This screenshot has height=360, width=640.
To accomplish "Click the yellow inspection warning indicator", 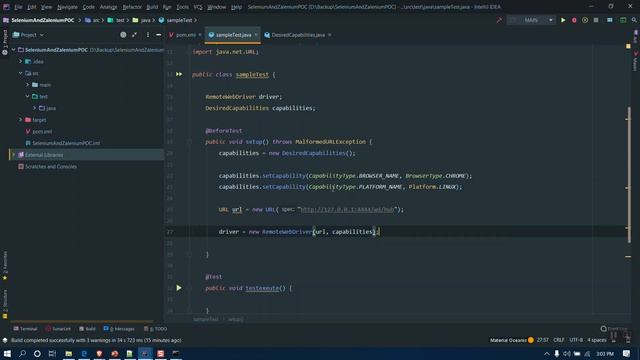I will pos(628,46).
